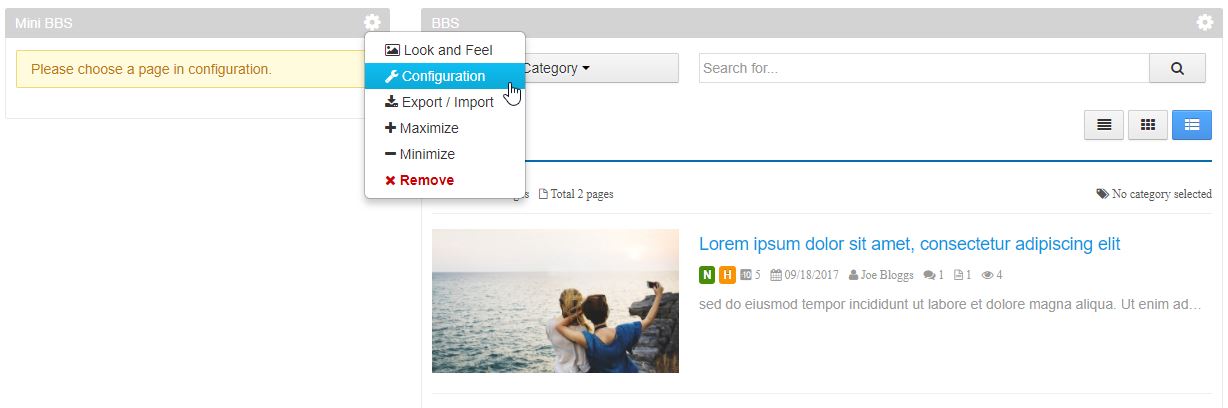Click the eye views count icon
The image size is (1228, 408).
point(988,275)
